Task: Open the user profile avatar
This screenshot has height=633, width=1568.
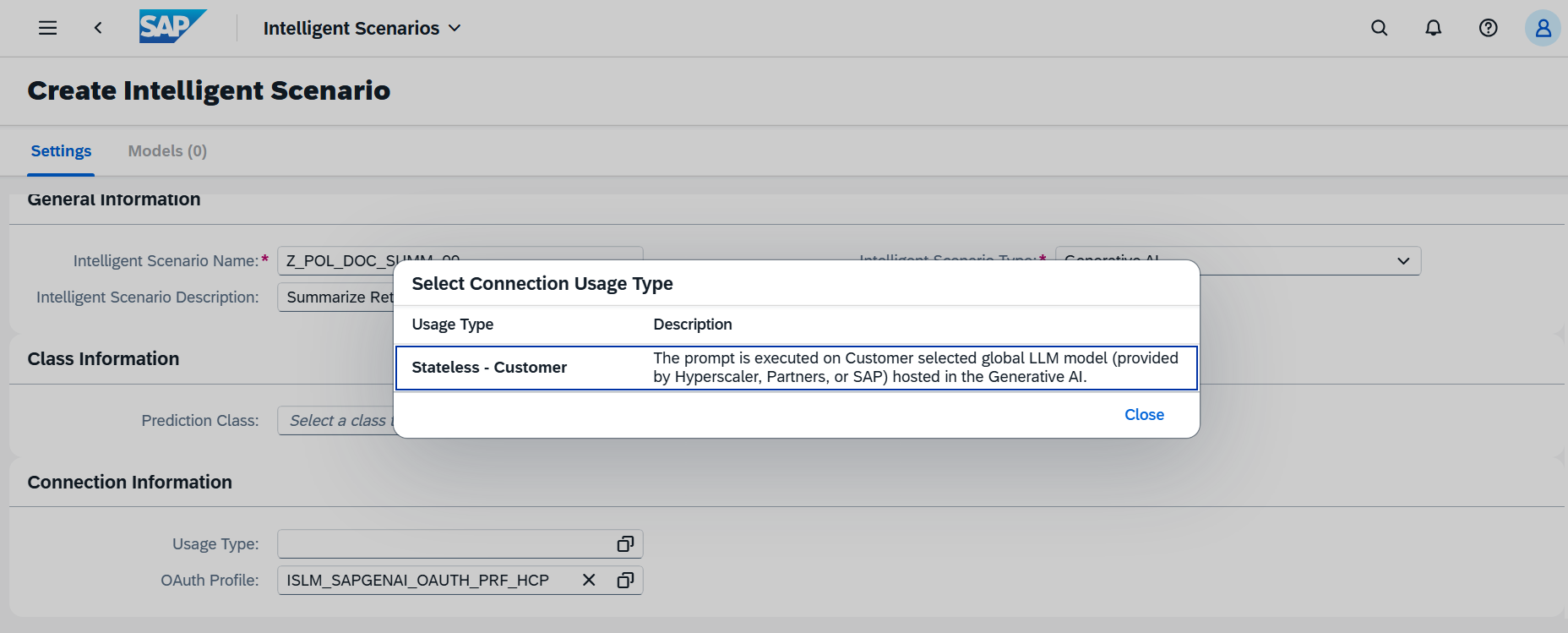Action: [1543, 28]
